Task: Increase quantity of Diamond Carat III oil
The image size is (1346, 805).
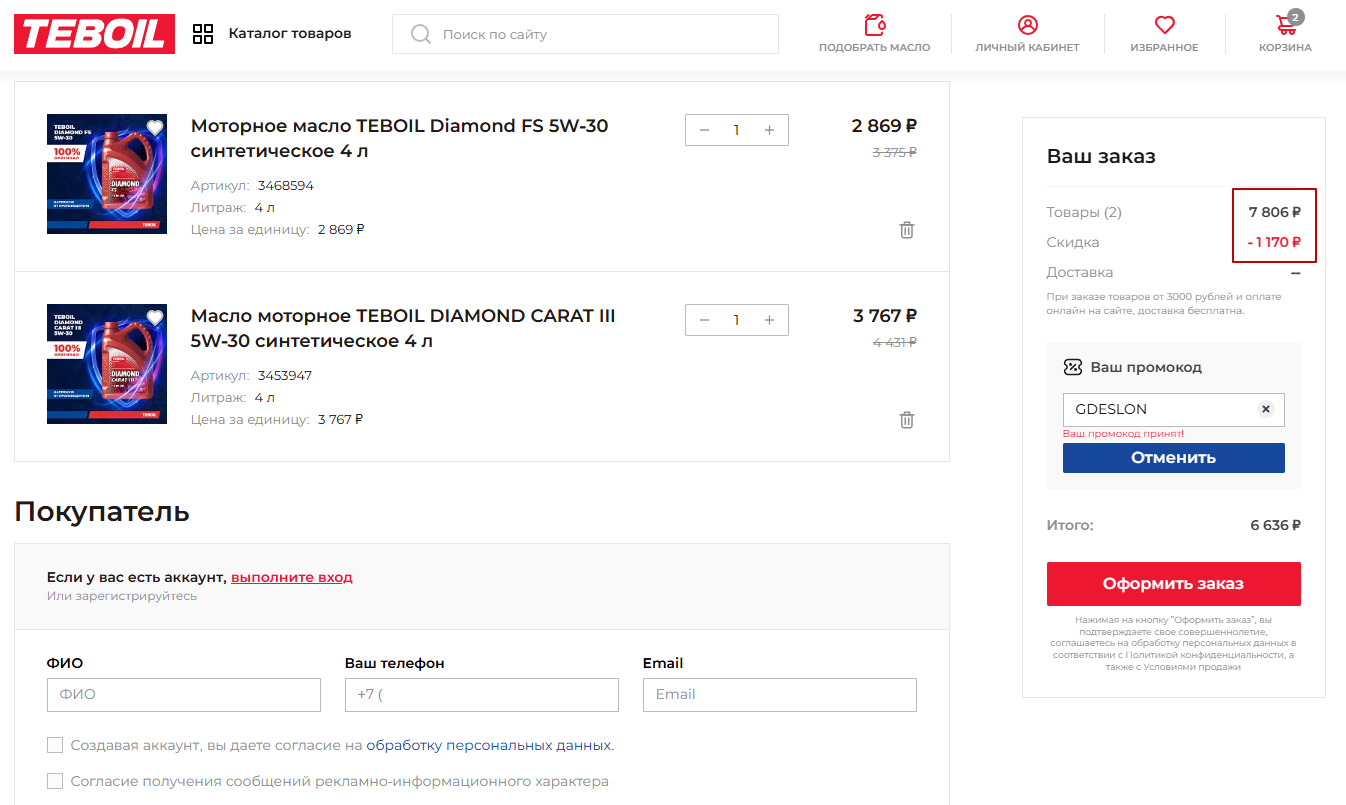Action: 769,320
